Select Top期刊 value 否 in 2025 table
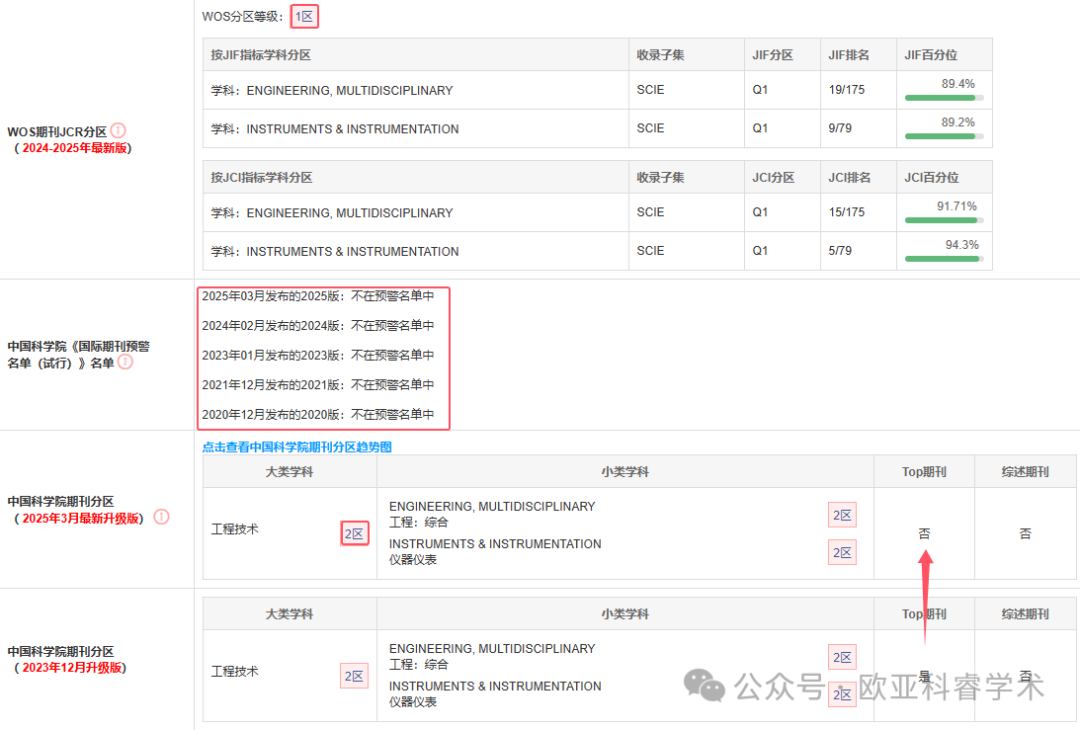Viewport: 1080px width, 730px height. coord(924,534)
